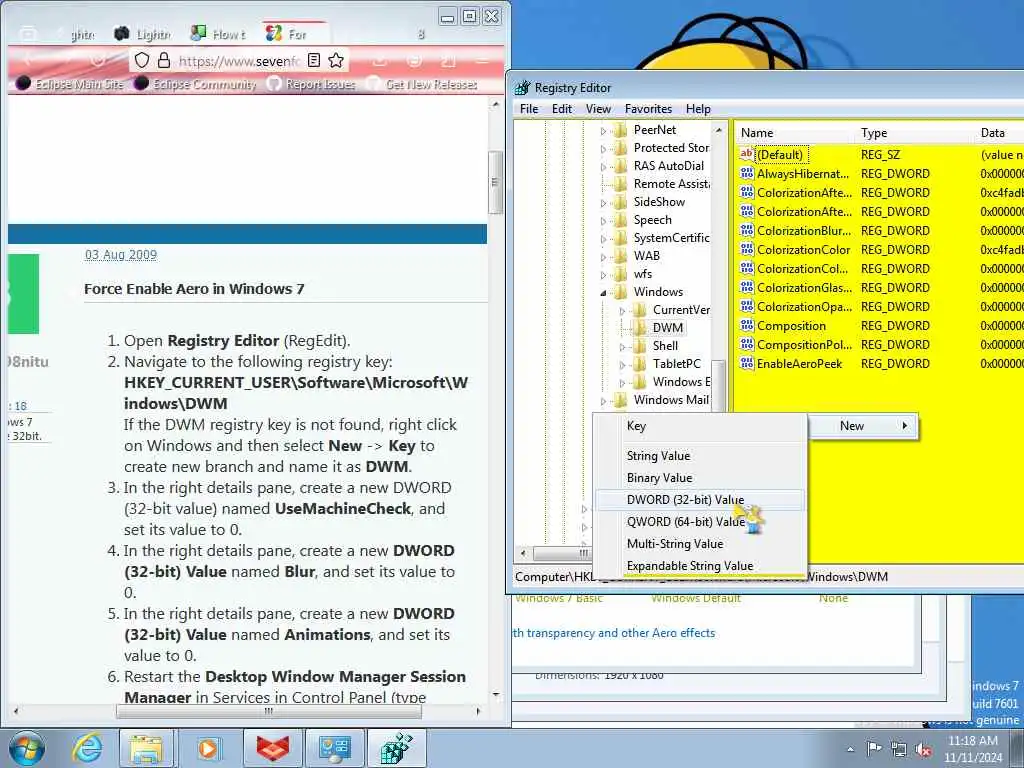Select the Remote Assistance folder icon
The image size is (1024, 768).
[620, 184]
